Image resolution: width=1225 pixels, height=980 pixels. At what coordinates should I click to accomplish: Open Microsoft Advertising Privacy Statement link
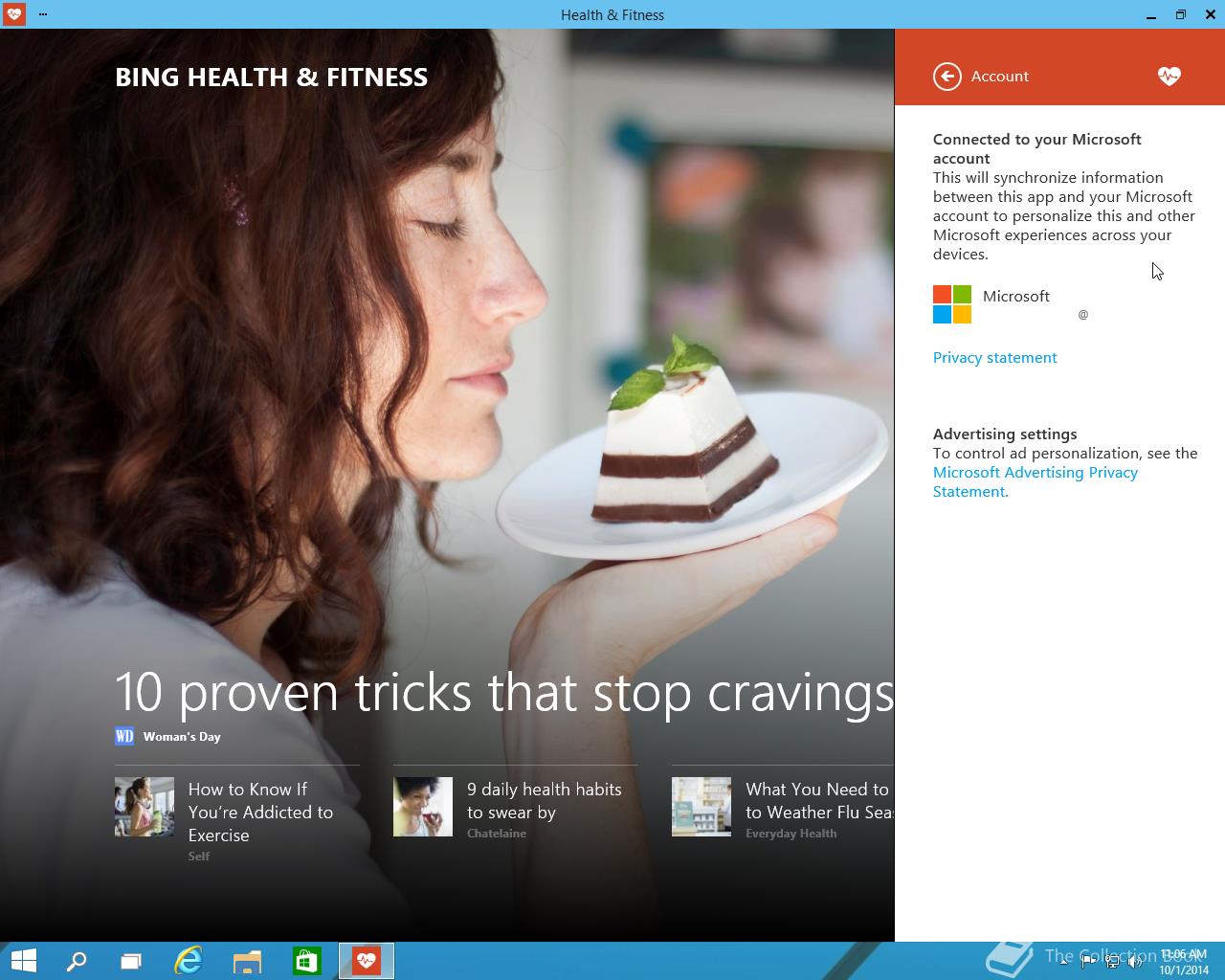(1036, 482)
